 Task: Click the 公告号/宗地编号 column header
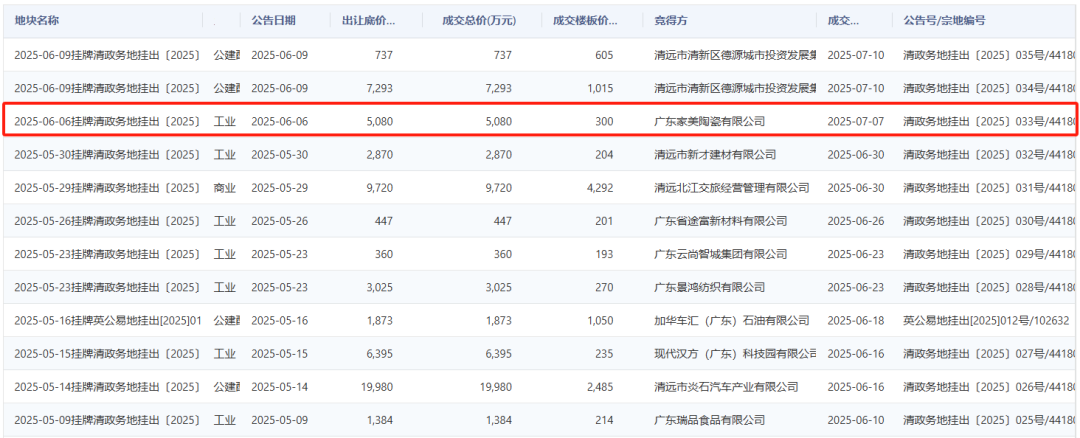pyautogui.click(x=944, y=20)
